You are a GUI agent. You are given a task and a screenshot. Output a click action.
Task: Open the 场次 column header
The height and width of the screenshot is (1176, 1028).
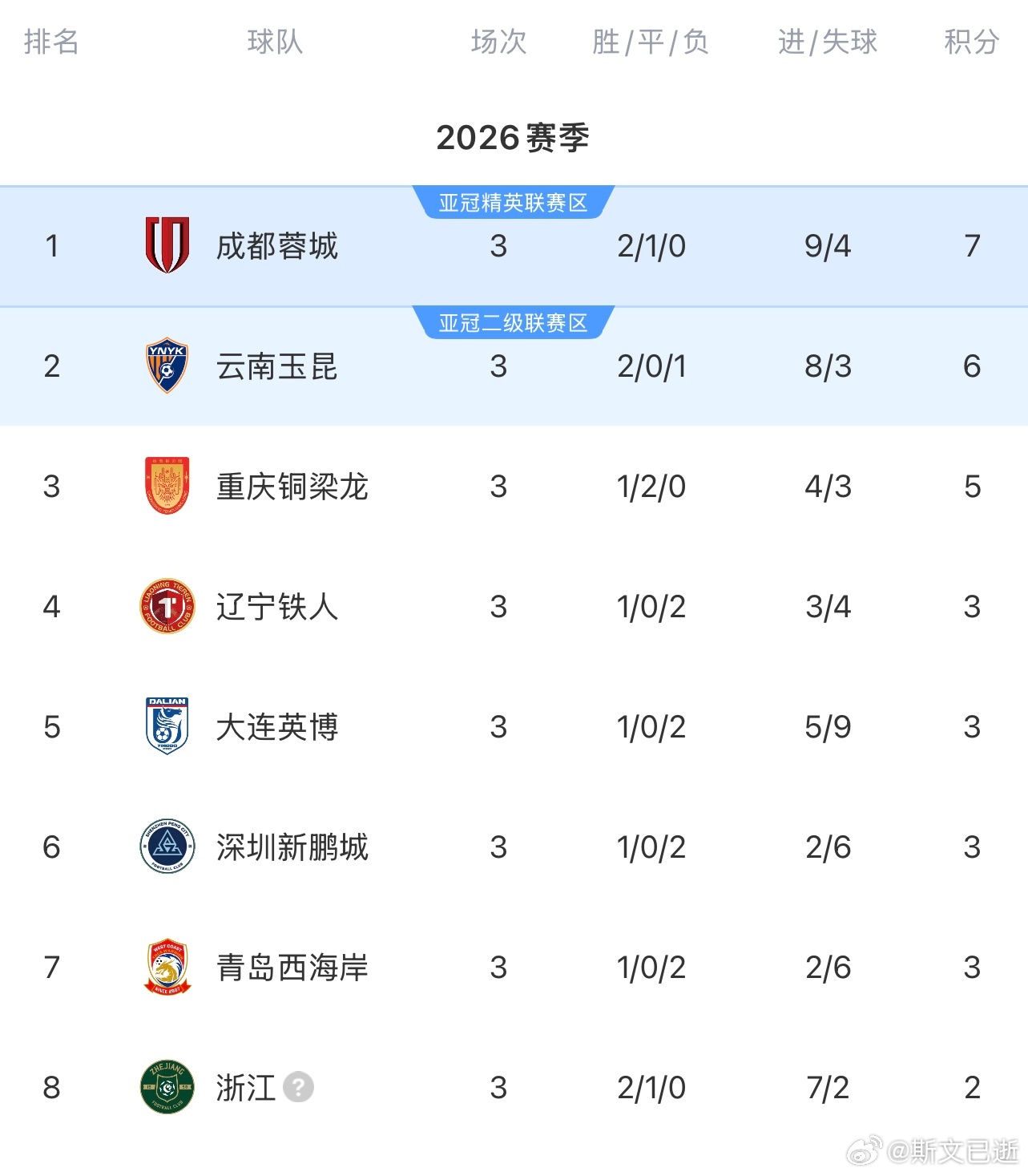[x=498, y=43]
